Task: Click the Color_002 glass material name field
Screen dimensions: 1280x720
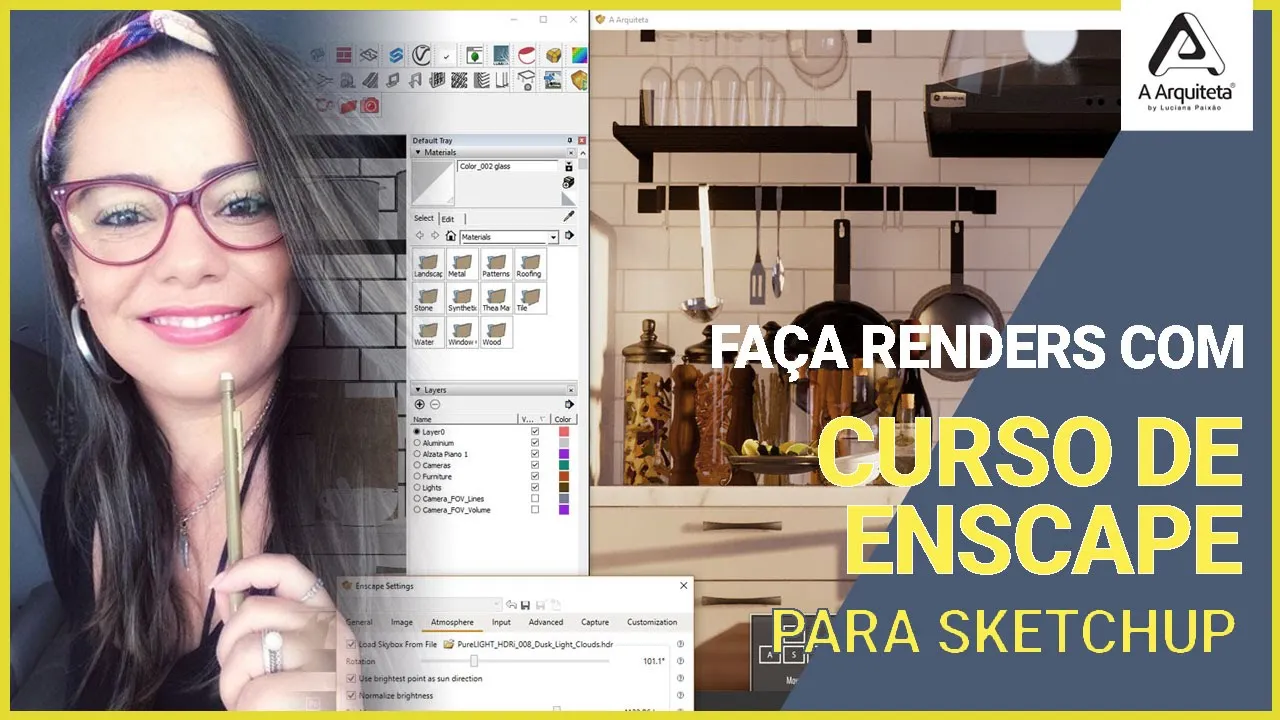Action: click(x=507, y=167)
